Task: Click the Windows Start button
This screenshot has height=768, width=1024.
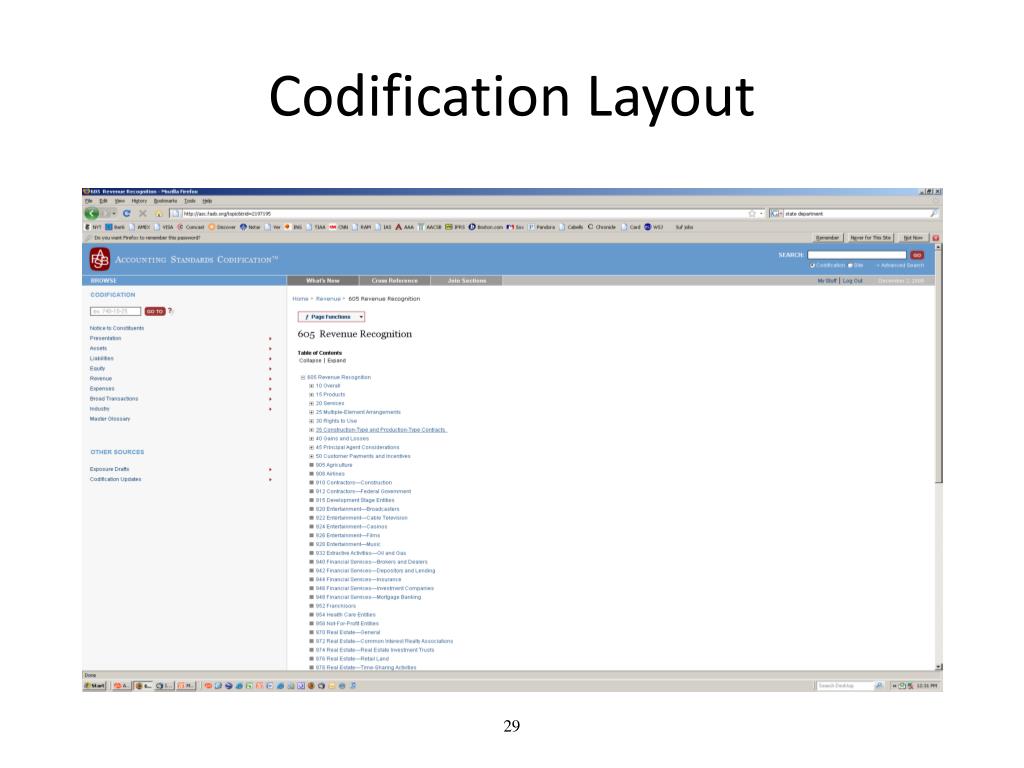Action: click(95, 686)
